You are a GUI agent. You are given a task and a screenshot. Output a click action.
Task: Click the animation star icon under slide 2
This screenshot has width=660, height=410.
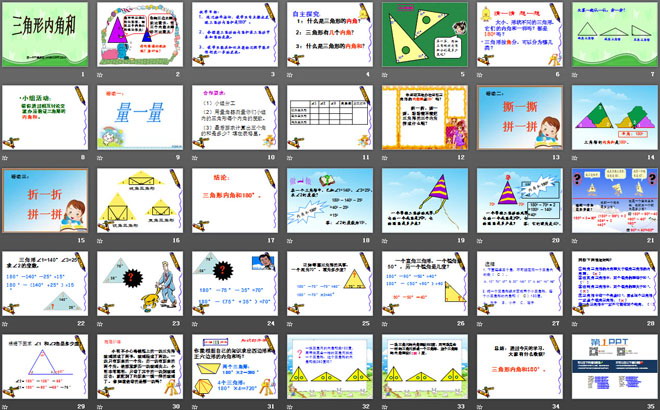102,74
